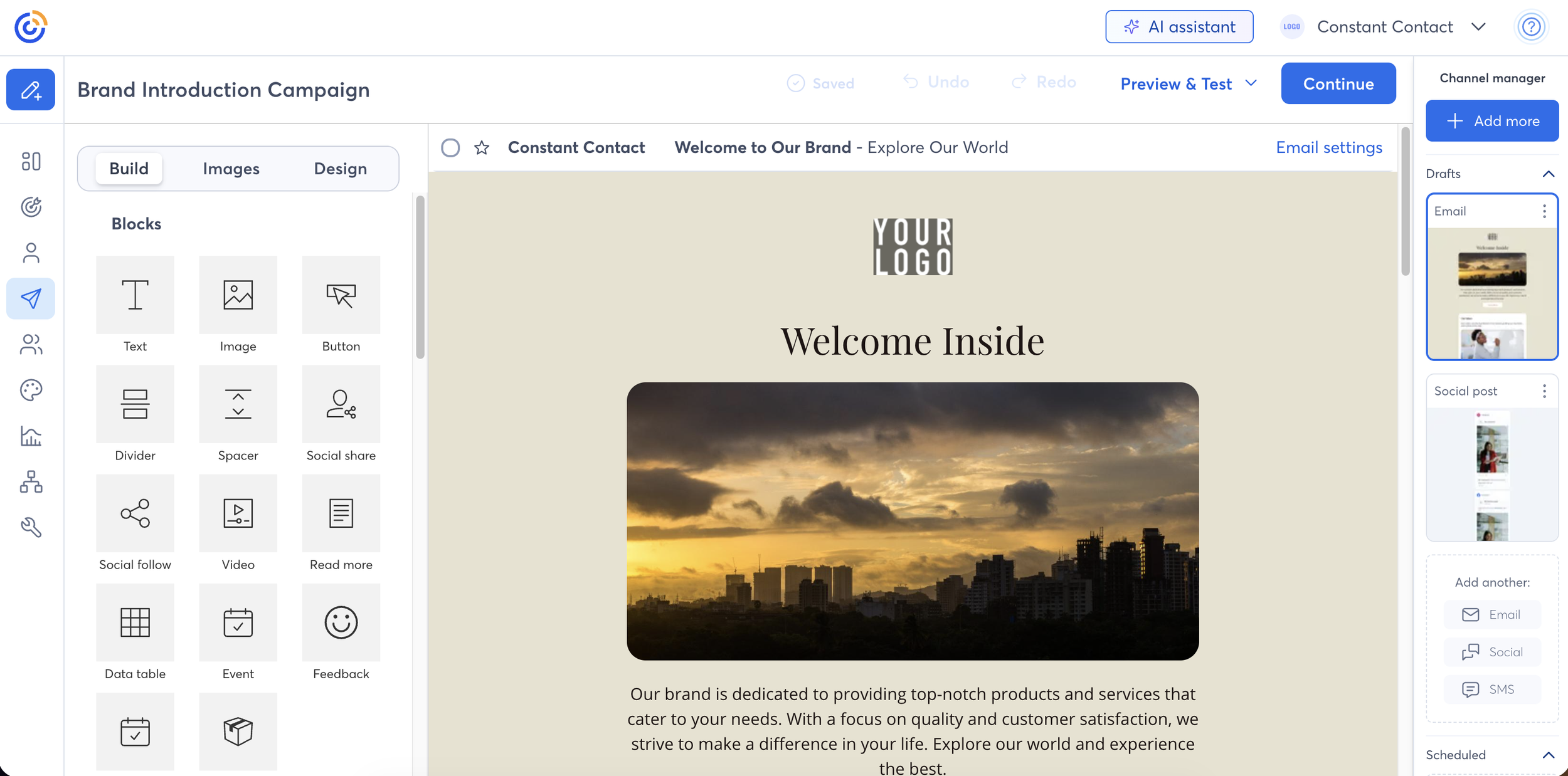This screenshot has width=1568, height=776.
Task: Open the help question mark icon
Action: [x=1531, y=27]
